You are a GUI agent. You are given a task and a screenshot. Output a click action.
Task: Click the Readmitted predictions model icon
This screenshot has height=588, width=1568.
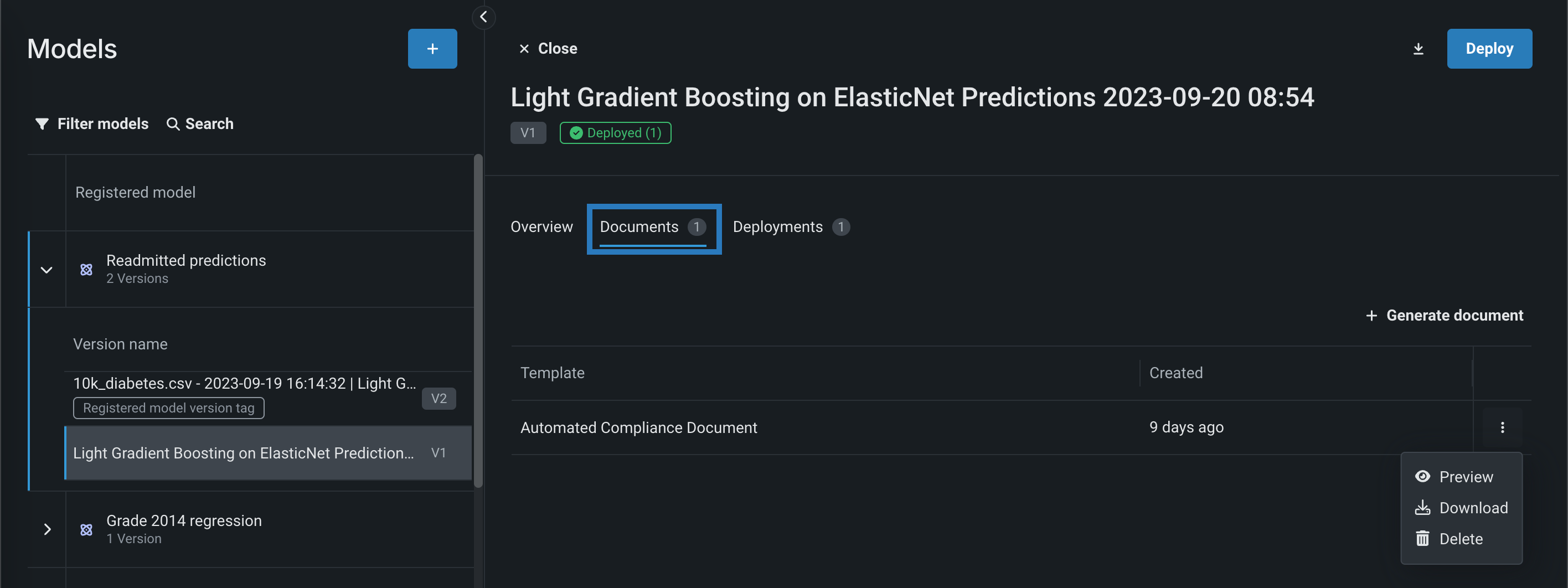(86, 270)
